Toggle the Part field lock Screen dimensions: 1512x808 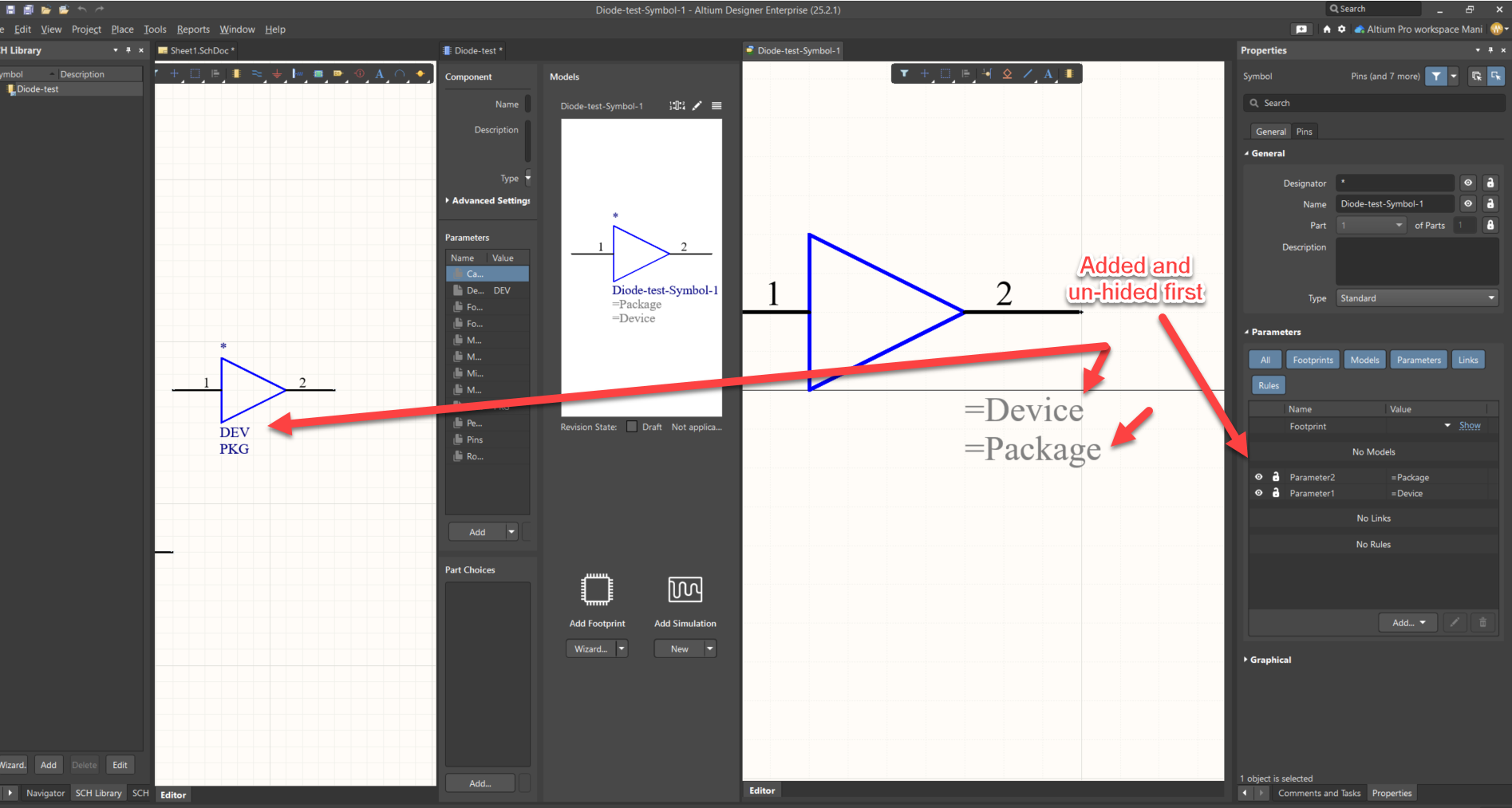[1490, 225]
